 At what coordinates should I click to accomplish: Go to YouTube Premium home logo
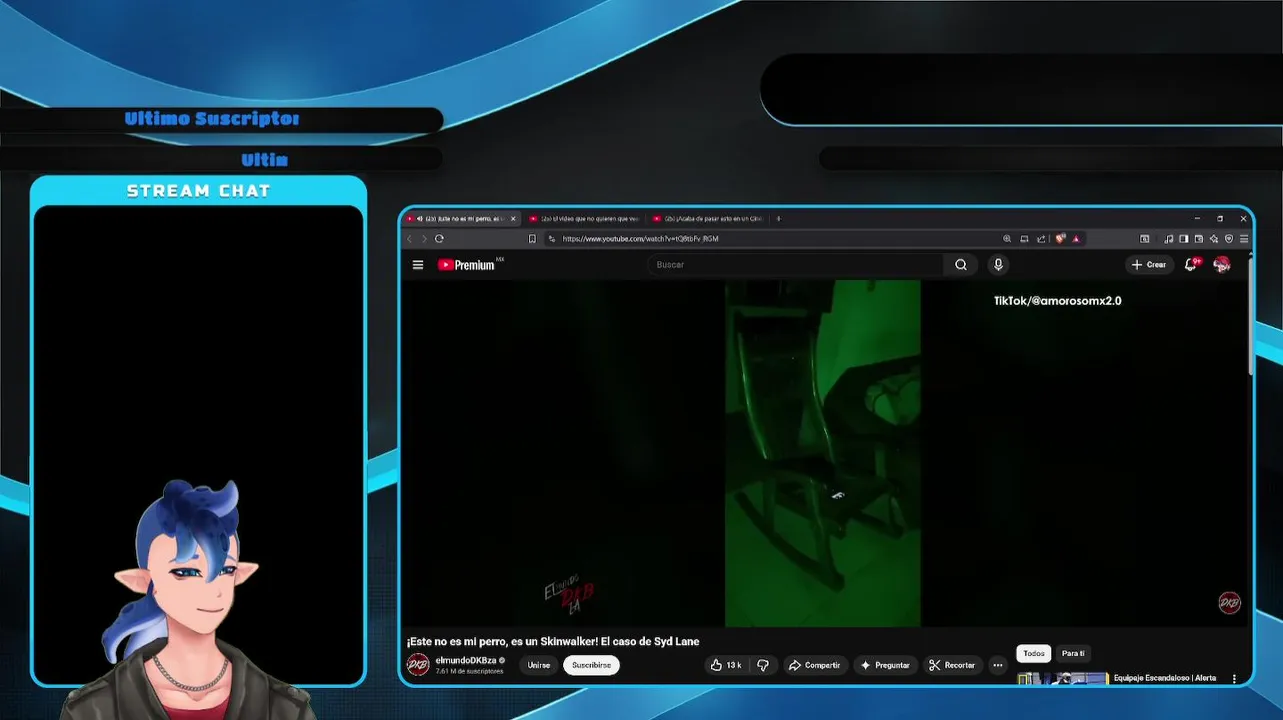point(466,265)
